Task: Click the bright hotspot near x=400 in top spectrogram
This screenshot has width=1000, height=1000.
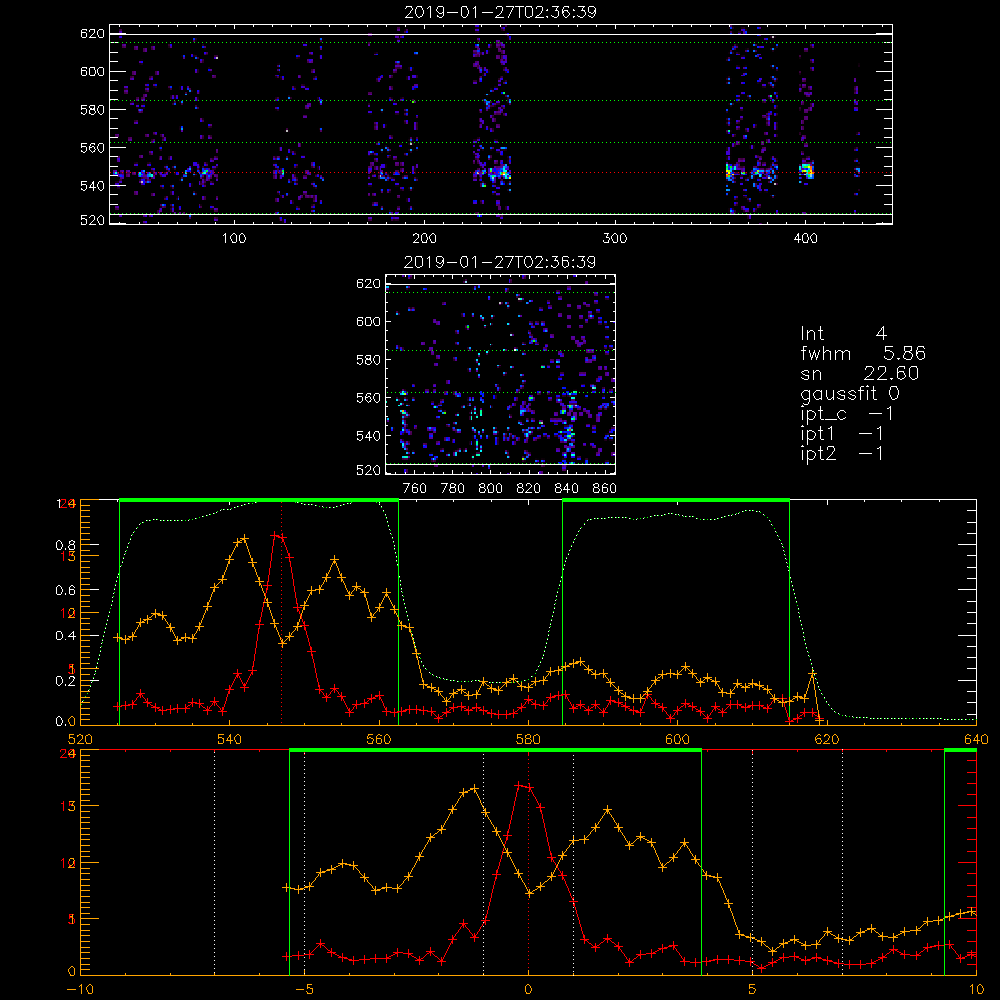Action: tap(806, 170)
